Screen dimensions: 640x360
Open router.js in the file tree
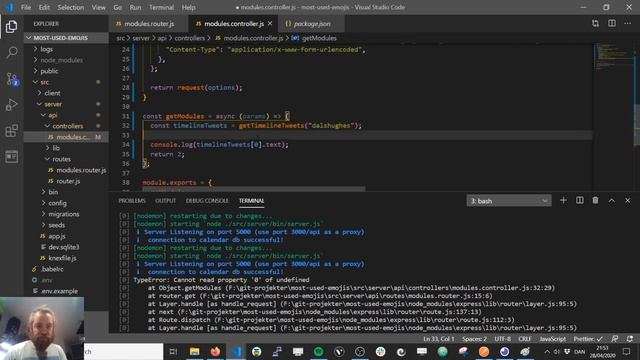(x=68, y=181)
